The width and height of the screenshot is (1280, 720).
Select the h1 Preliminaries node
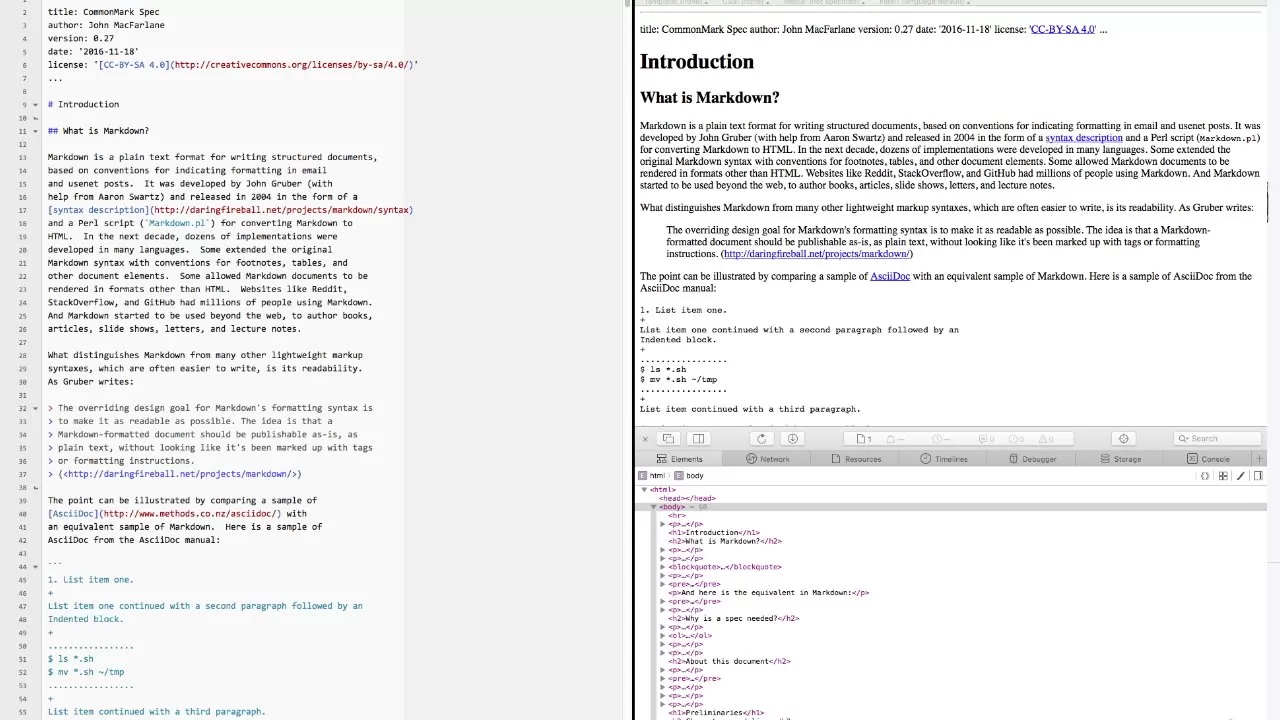pos(715,712)
